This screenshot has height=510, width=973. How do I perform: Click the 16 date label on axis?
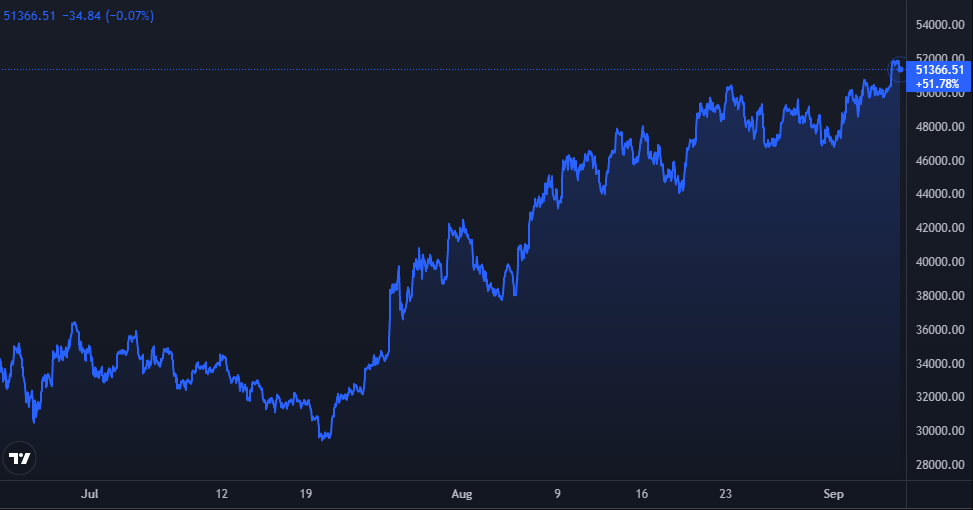point(642,494)
